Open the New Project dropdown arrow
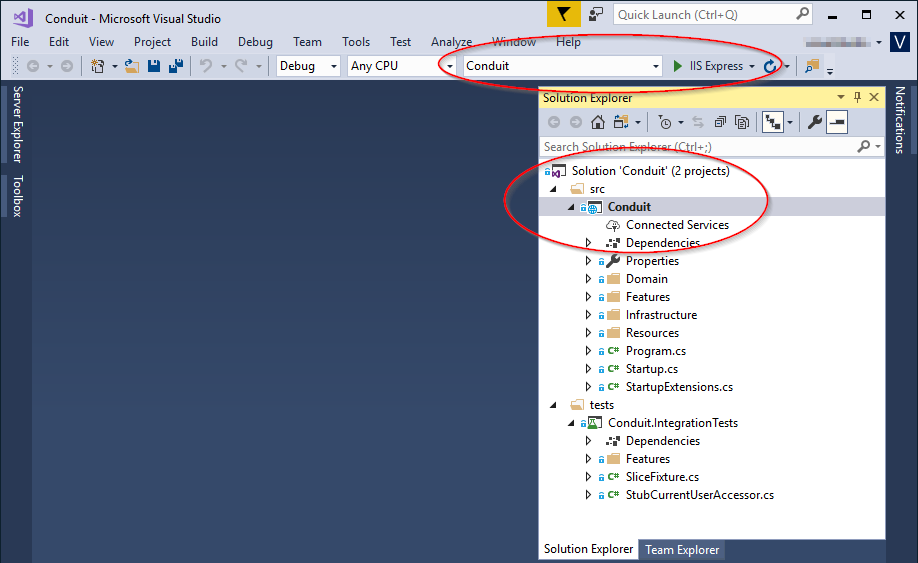 tap(115, 66)
